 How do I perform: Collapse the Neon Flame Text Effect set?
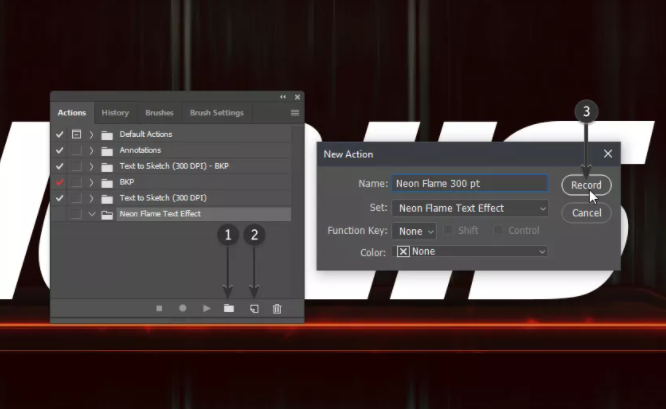(x=92, y=214)
